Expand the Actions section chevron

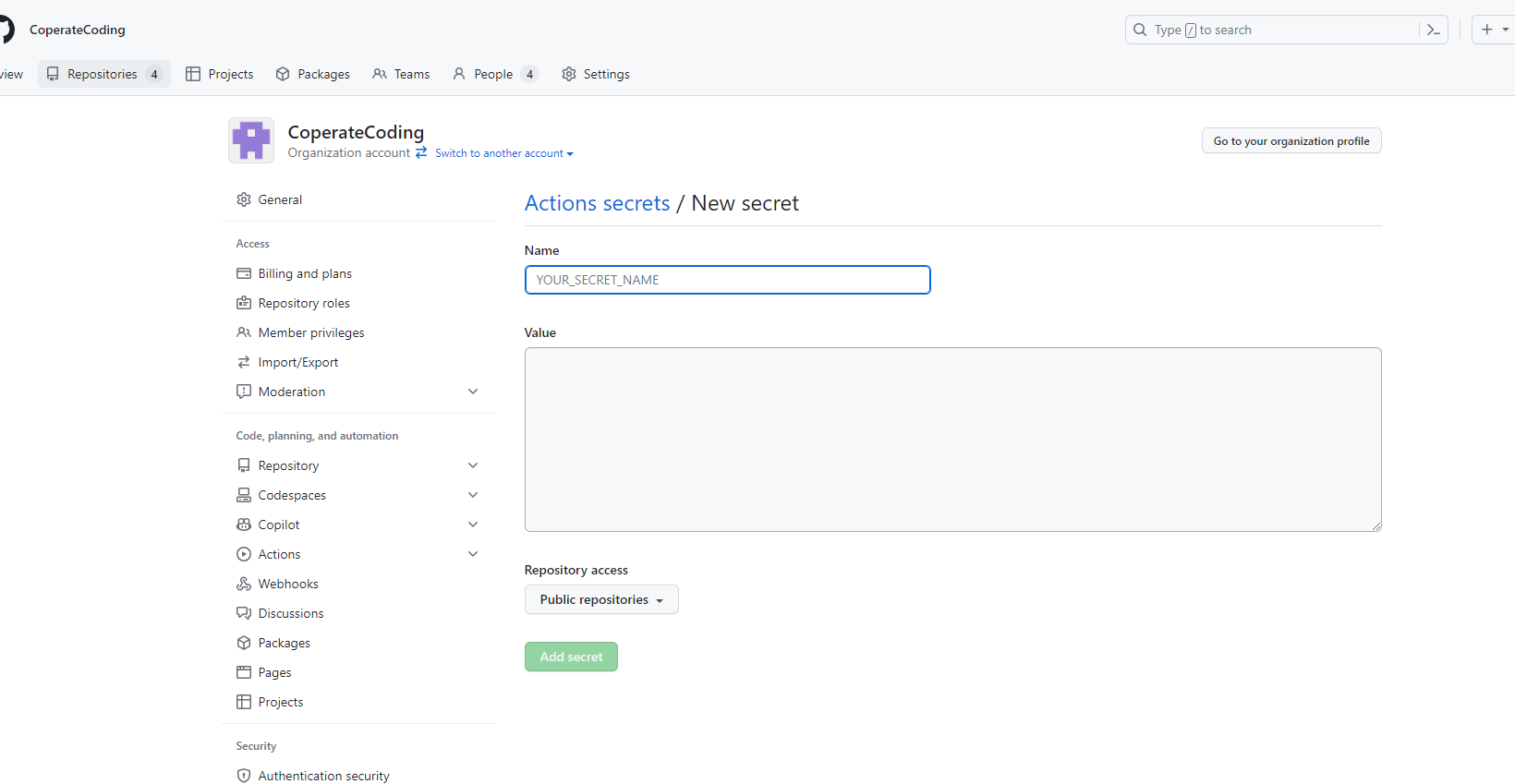473,554
